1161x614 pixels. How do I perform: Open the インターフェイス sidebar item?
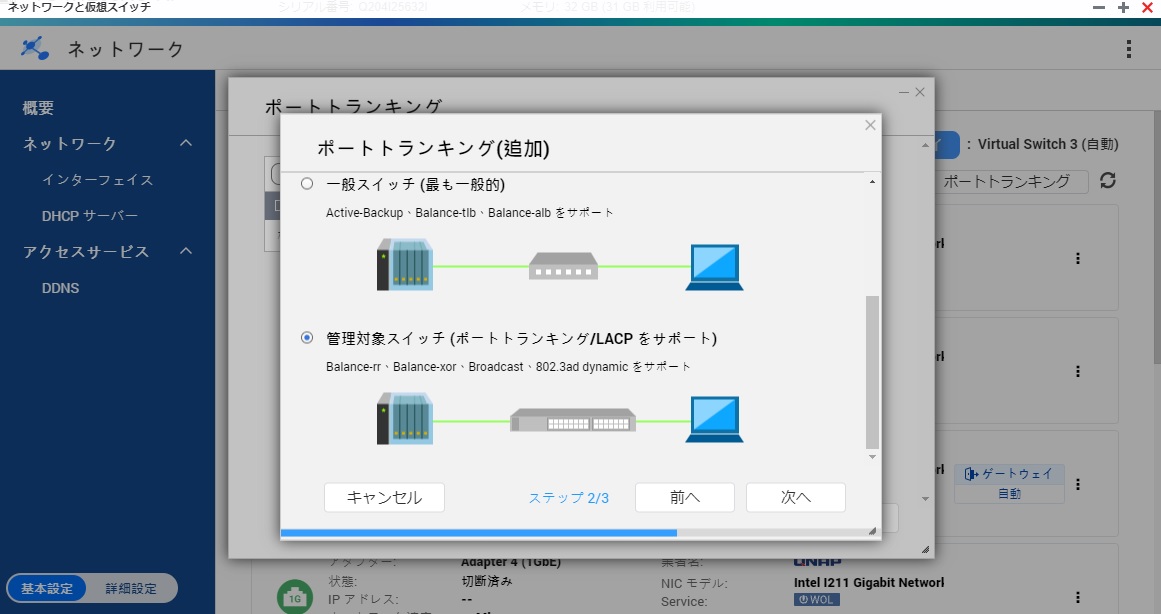(97, 180)
